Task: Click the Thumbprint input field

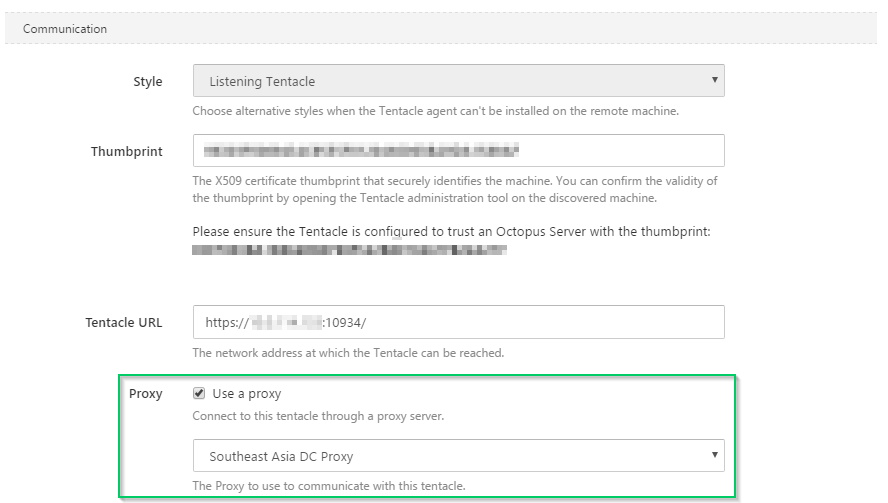Action: [x=458, y=151]
